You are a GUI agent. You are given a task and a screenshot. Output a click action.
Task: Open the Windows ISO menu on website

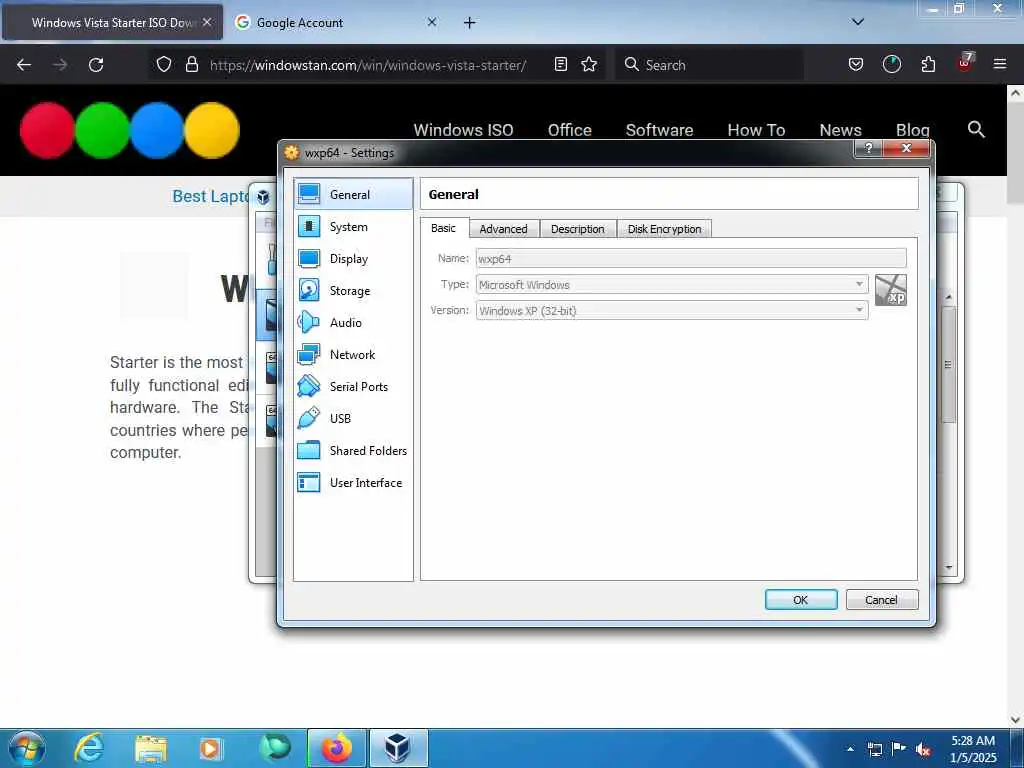tap(463, 129)
